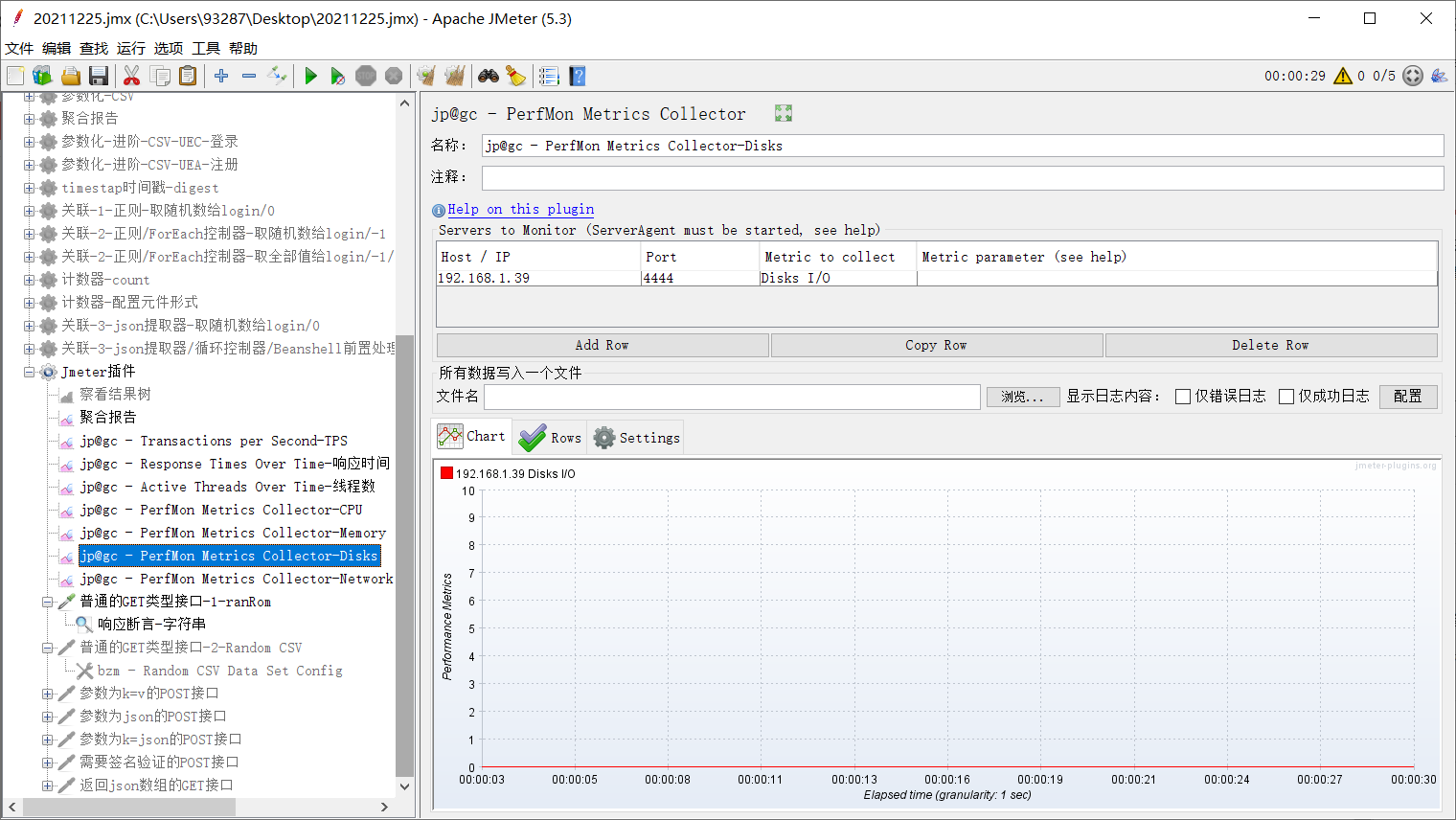Click the Shutdown gray X icon
The image size is (1456, 820).
point(394,76)
